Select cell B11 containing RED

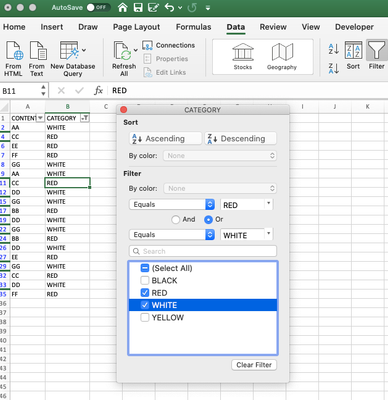(x=67, y=183)
